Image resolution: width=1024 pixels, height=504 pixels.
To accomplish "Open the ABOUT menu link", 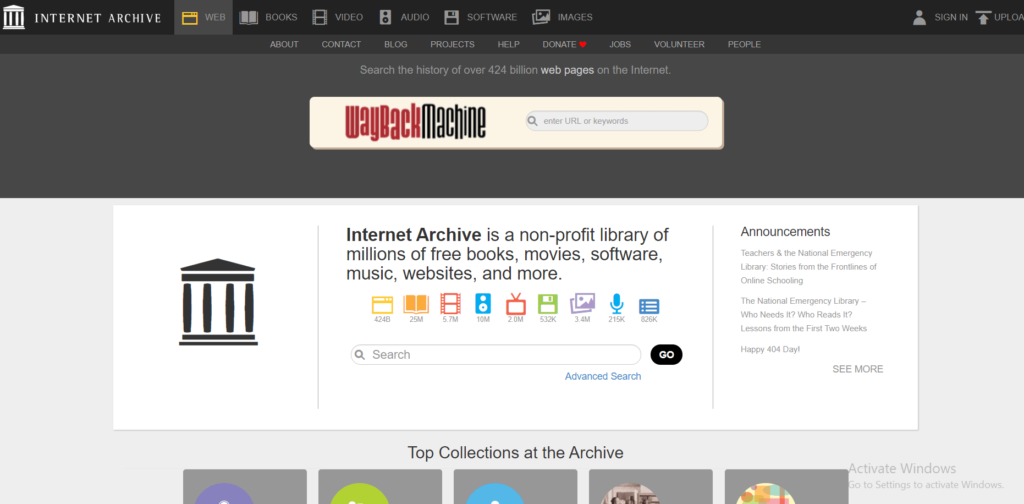I will [284, 44].
